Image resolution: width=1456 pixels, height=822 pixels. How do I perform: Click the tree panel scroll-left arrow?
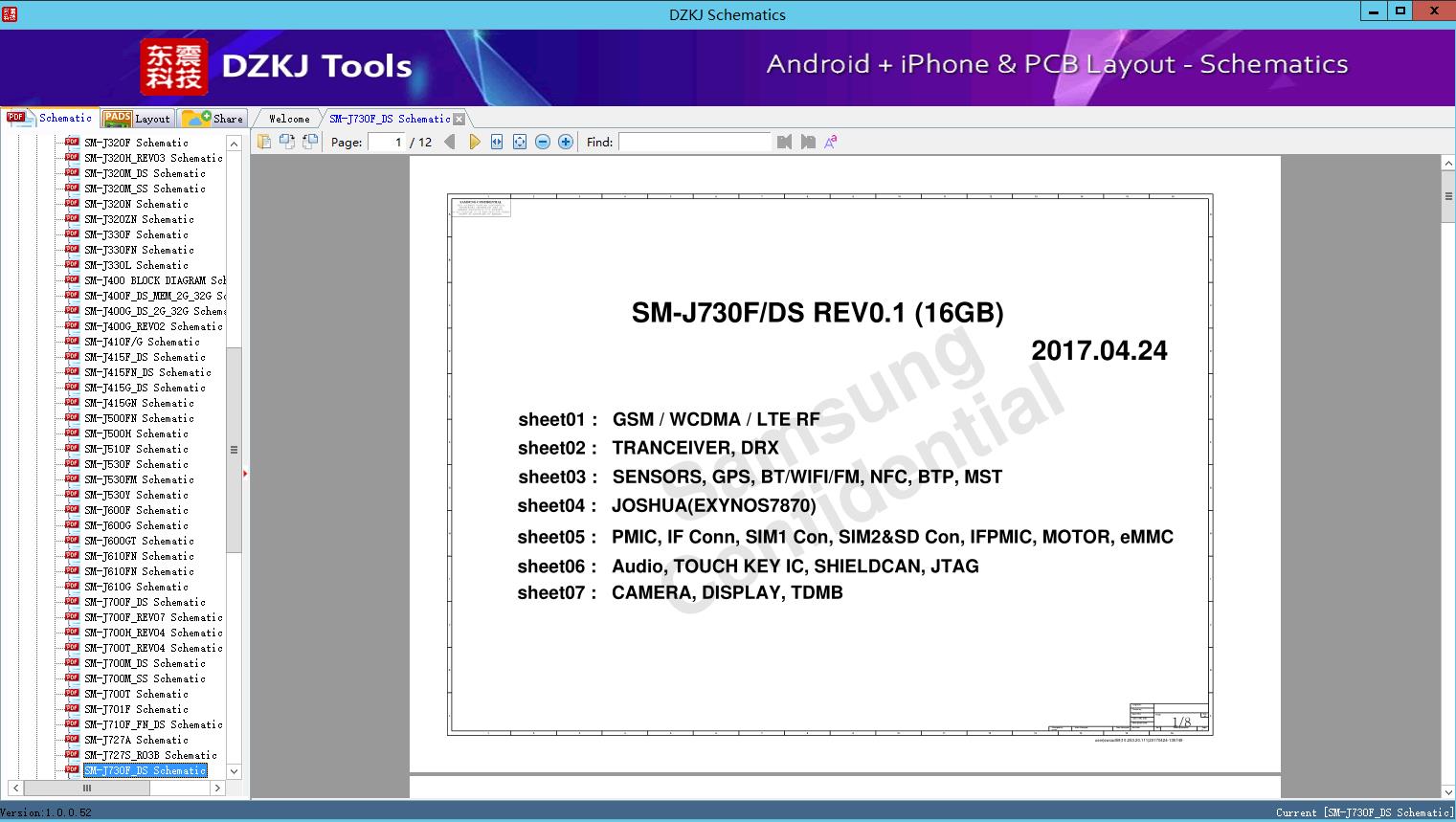(15, 788)
